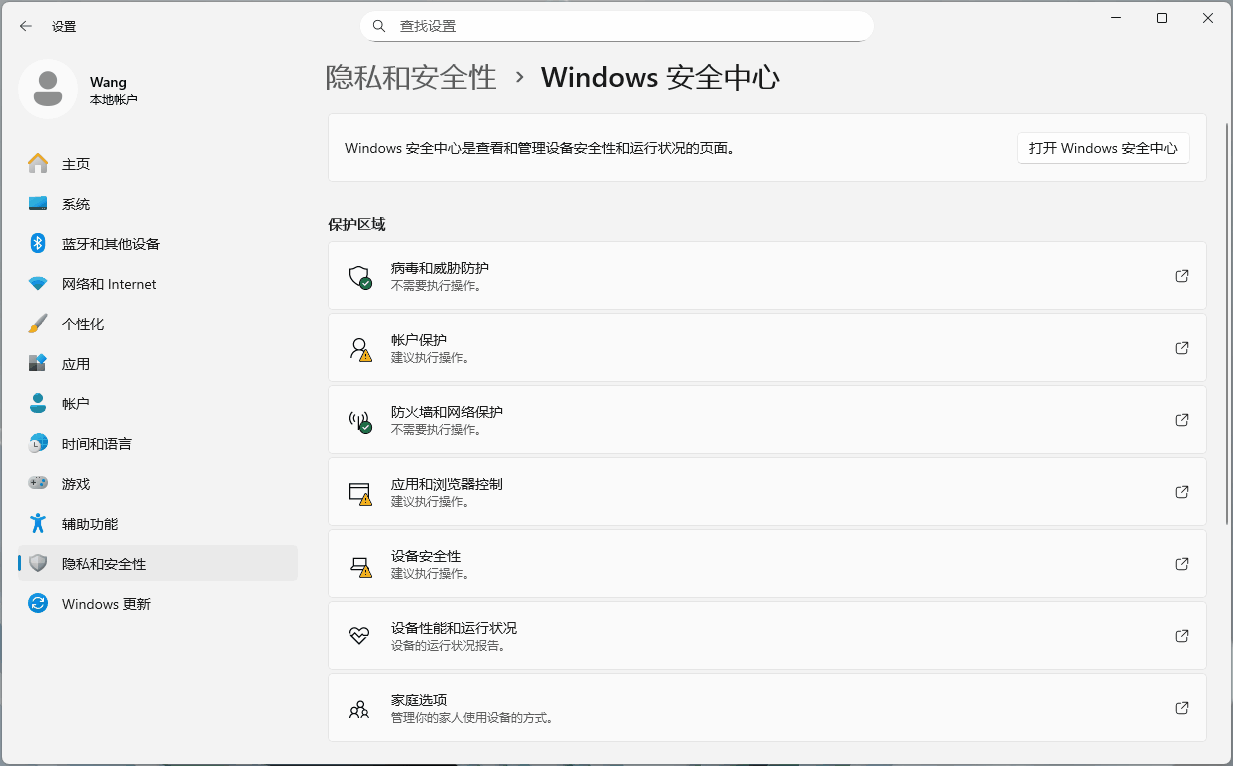Click external-link icon on 家庭选项 row
The width and height of the screenshot is (1233, 766).
tap(1182, 708)
